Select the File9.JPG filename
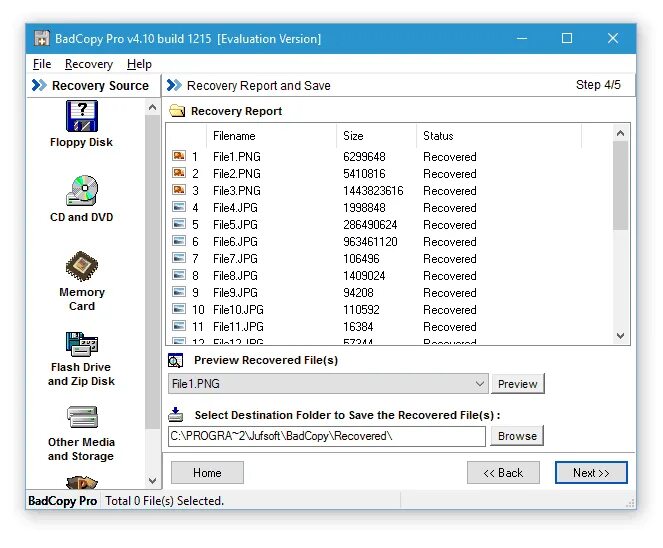This screenshot has width=663, height=548. 236,293
